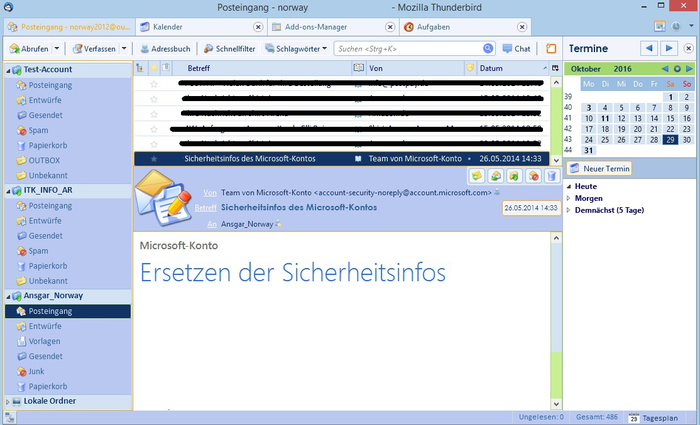
Task: Click the forward icon in message header
Action: click(x=514, y=176)
